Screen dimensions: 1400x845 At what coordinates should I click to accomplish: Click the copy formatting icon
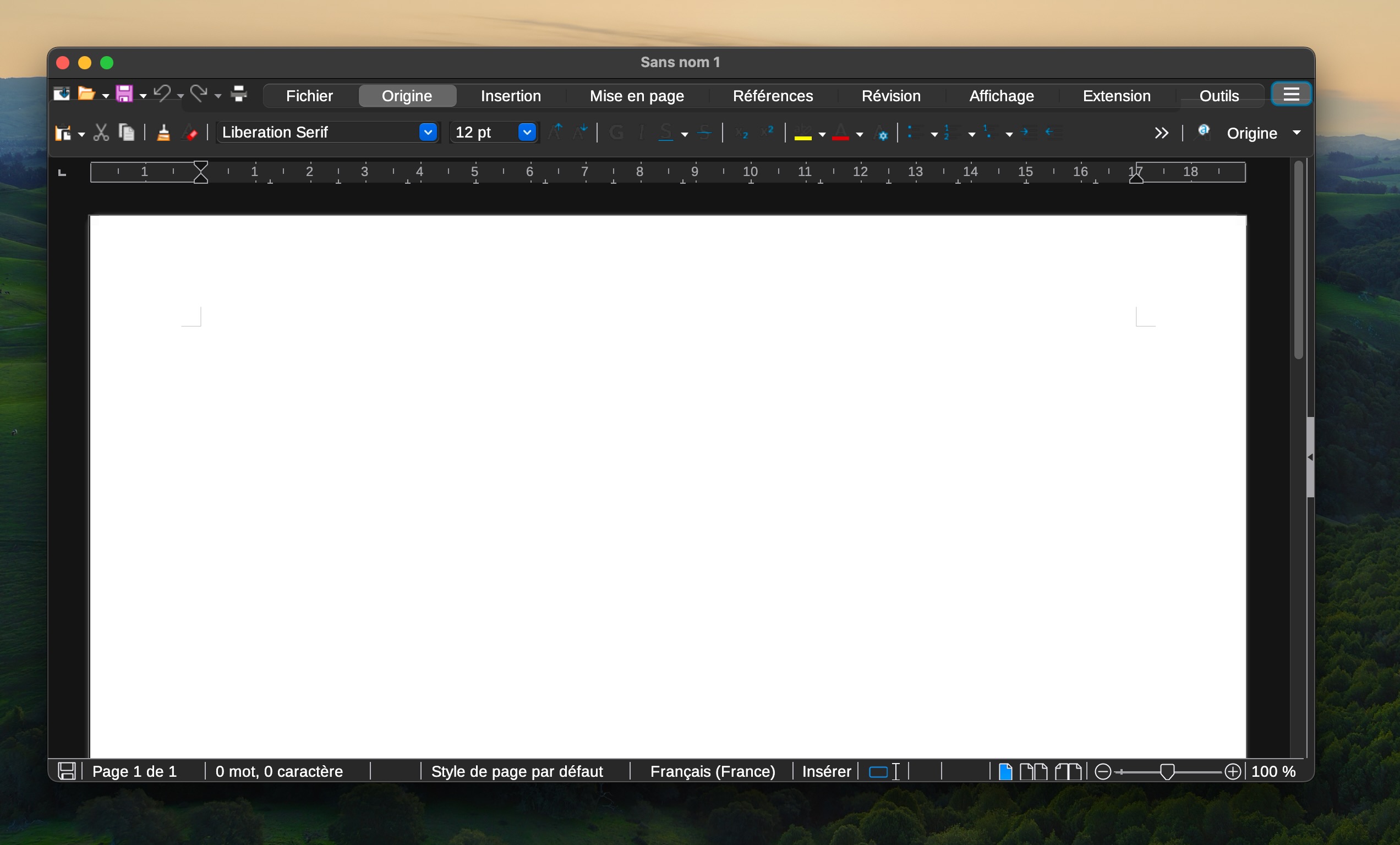pyautogui.click(x=164, y=132)
